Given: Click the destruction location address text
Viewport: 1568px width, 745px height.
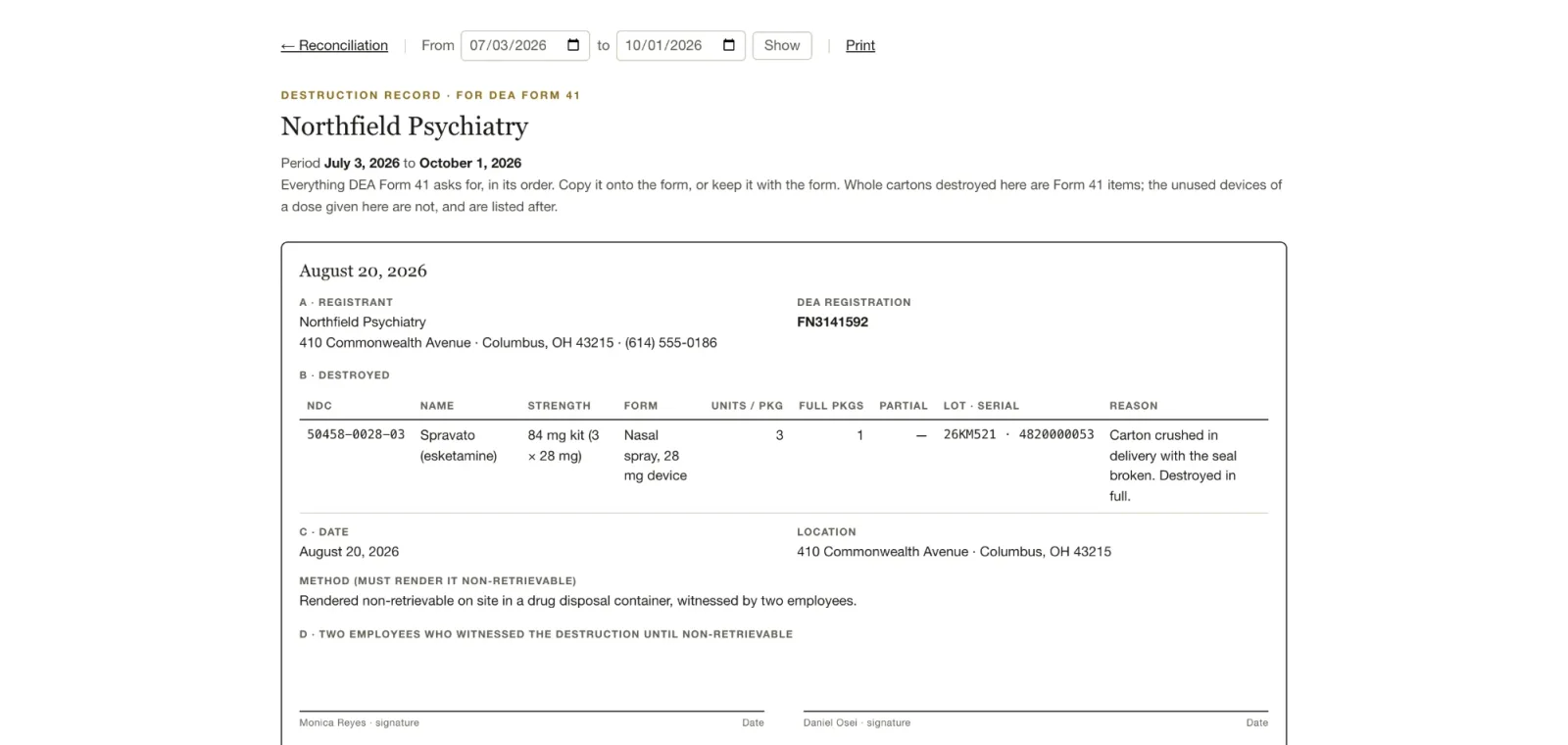Looking at the screenshot, I should pyautogui.click(x=954, y=551).
